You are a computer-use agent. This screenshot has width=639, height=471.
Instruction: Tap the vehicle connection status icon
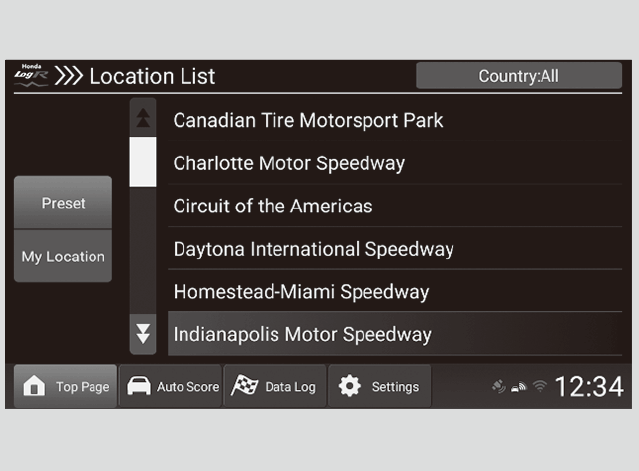click(519, 387)
